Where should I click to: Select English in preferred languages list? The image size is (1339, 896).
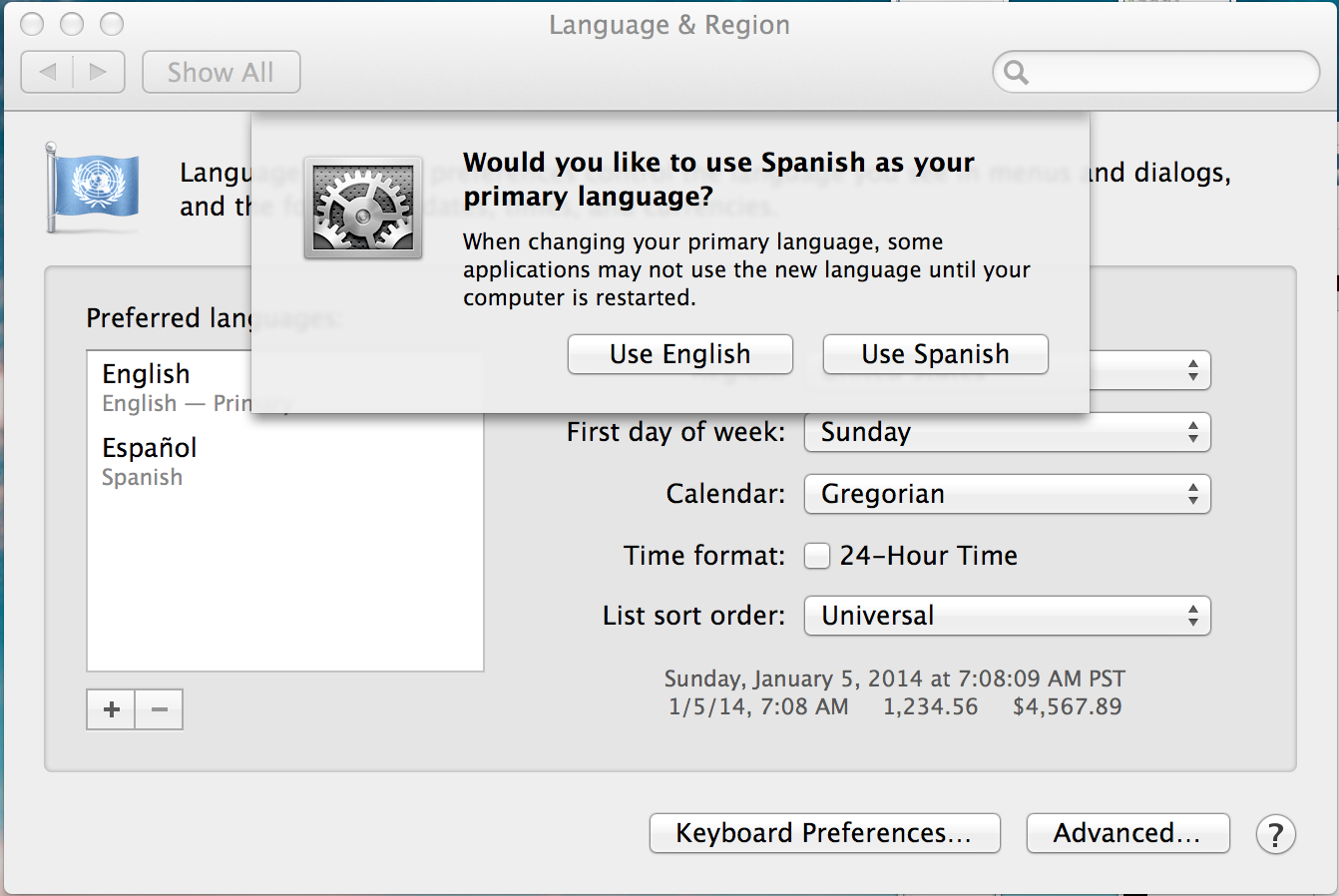coord(146,386)
